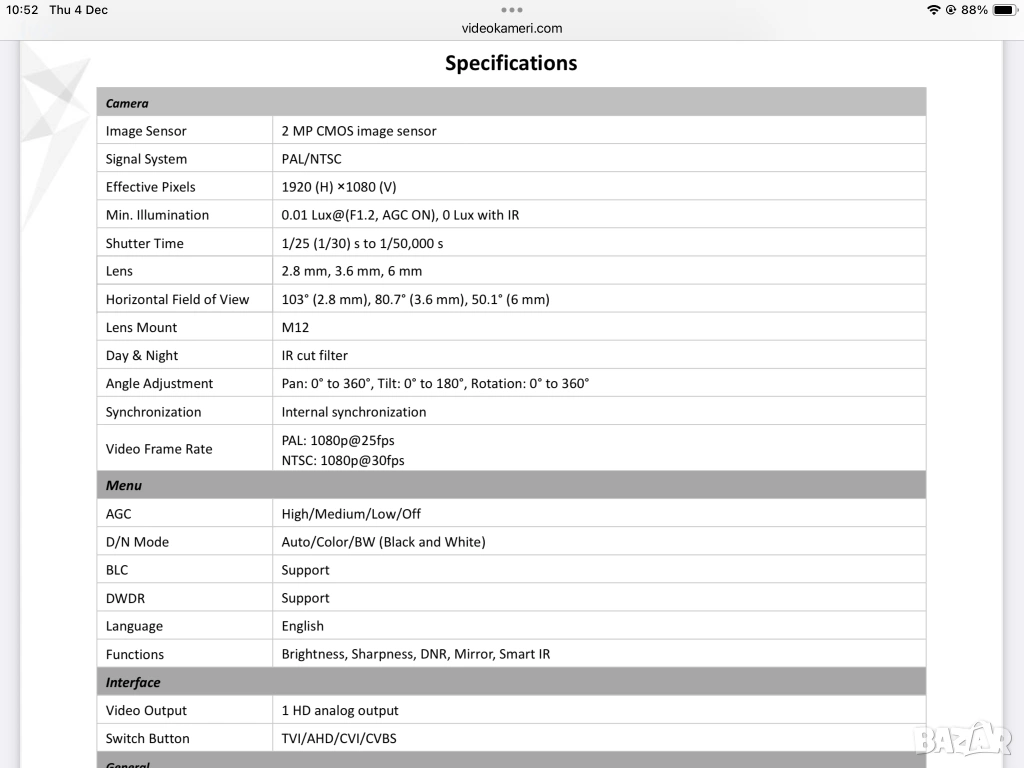The height and width of the screenshot is (768, 1024).
Task: Select the Camera section header
Action: tap(127, 103)
